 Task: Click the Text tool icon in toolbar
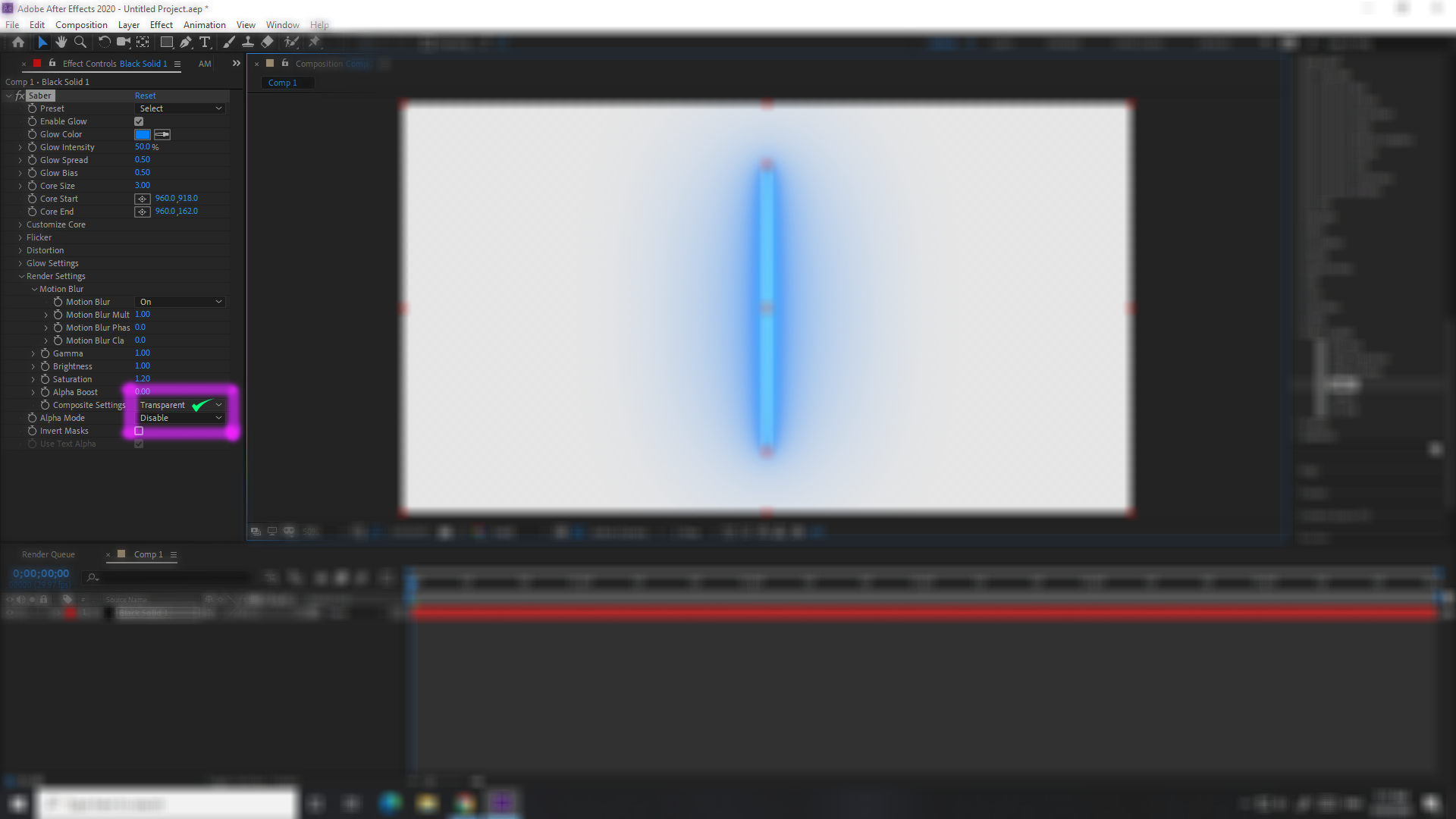point(205,42)
